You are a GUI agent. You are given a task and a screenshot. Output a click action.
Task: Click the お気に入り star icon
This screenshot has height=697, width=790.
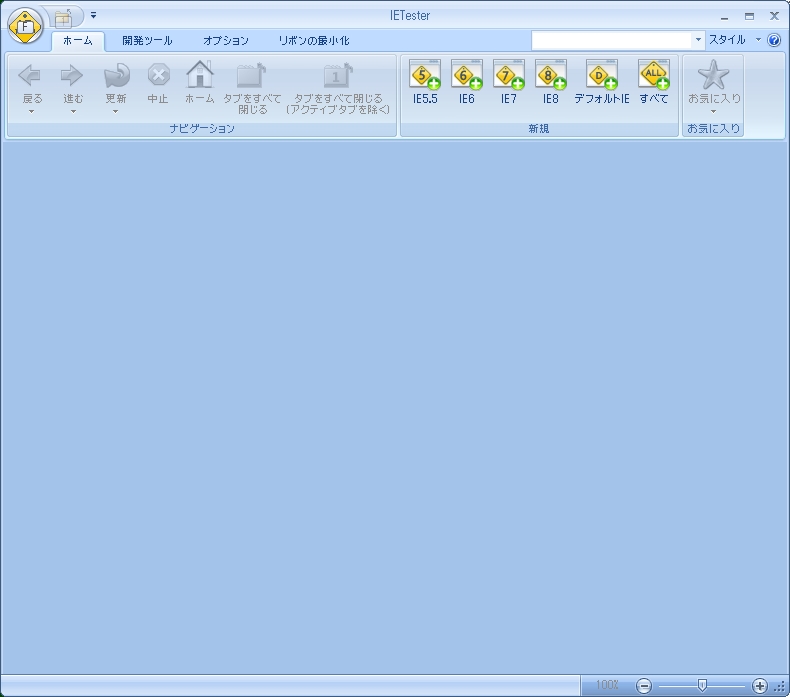pos(713,75)
